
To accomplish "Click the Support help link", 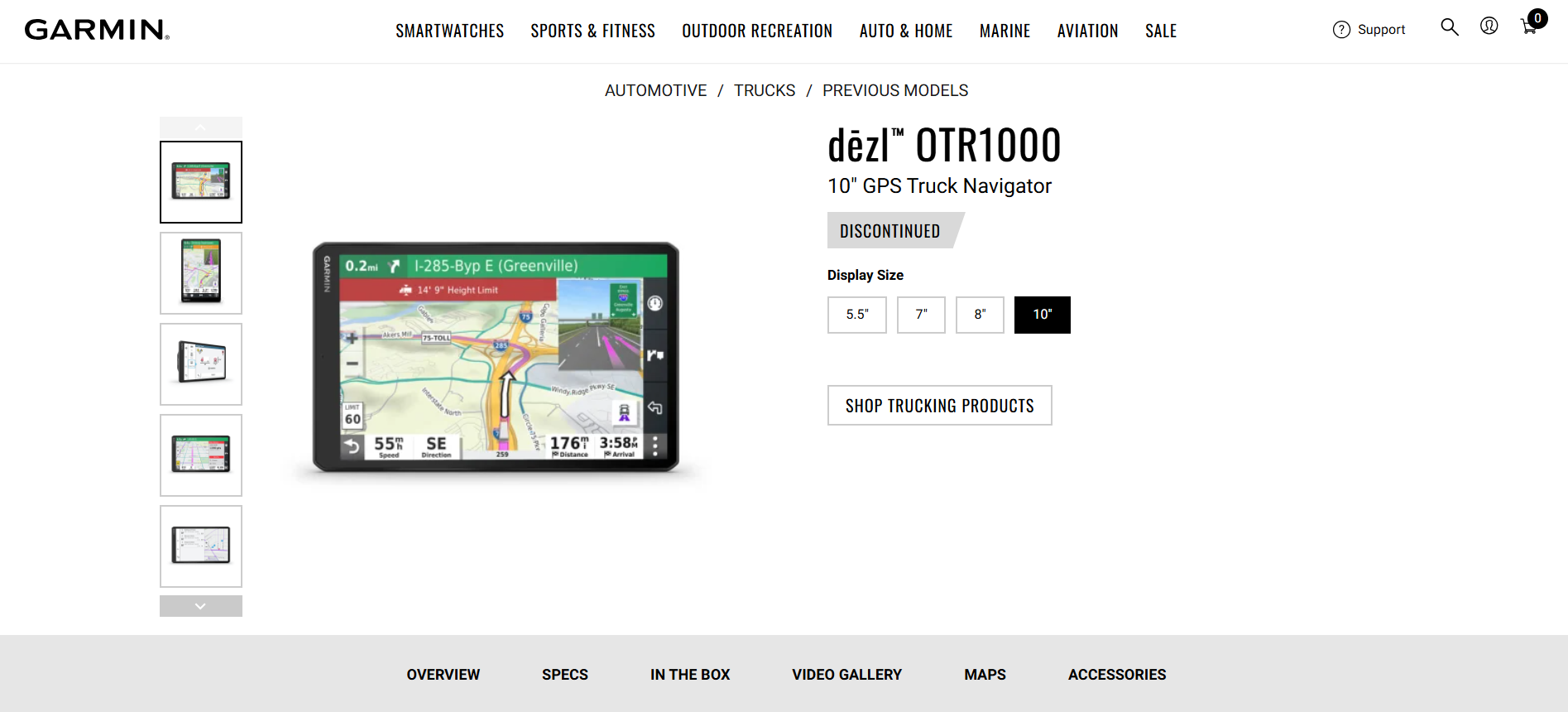I will click(1369, 30).
